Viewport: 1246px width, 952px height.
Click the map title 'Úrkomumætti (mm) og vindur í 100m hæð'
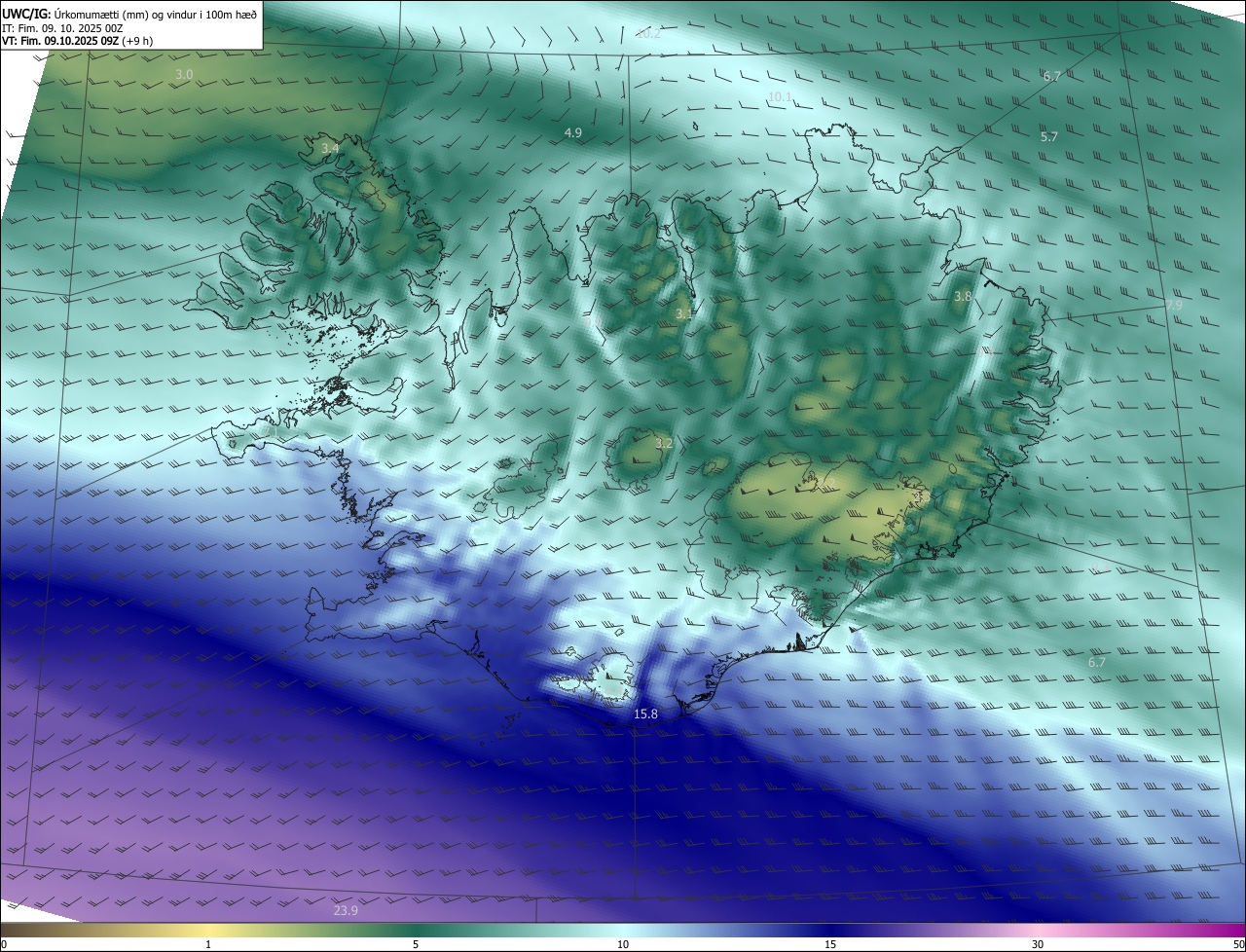[156, 14]
